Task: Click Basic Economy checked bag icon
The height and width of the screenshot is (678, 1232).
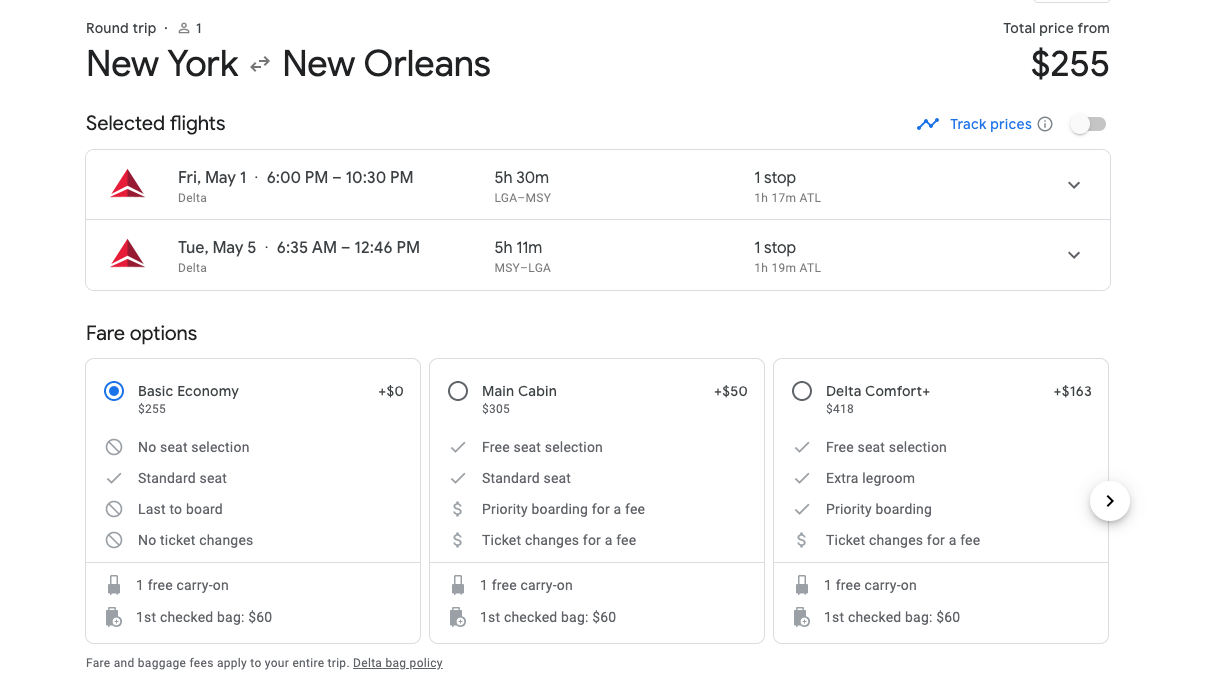Action: click(114, 617)
